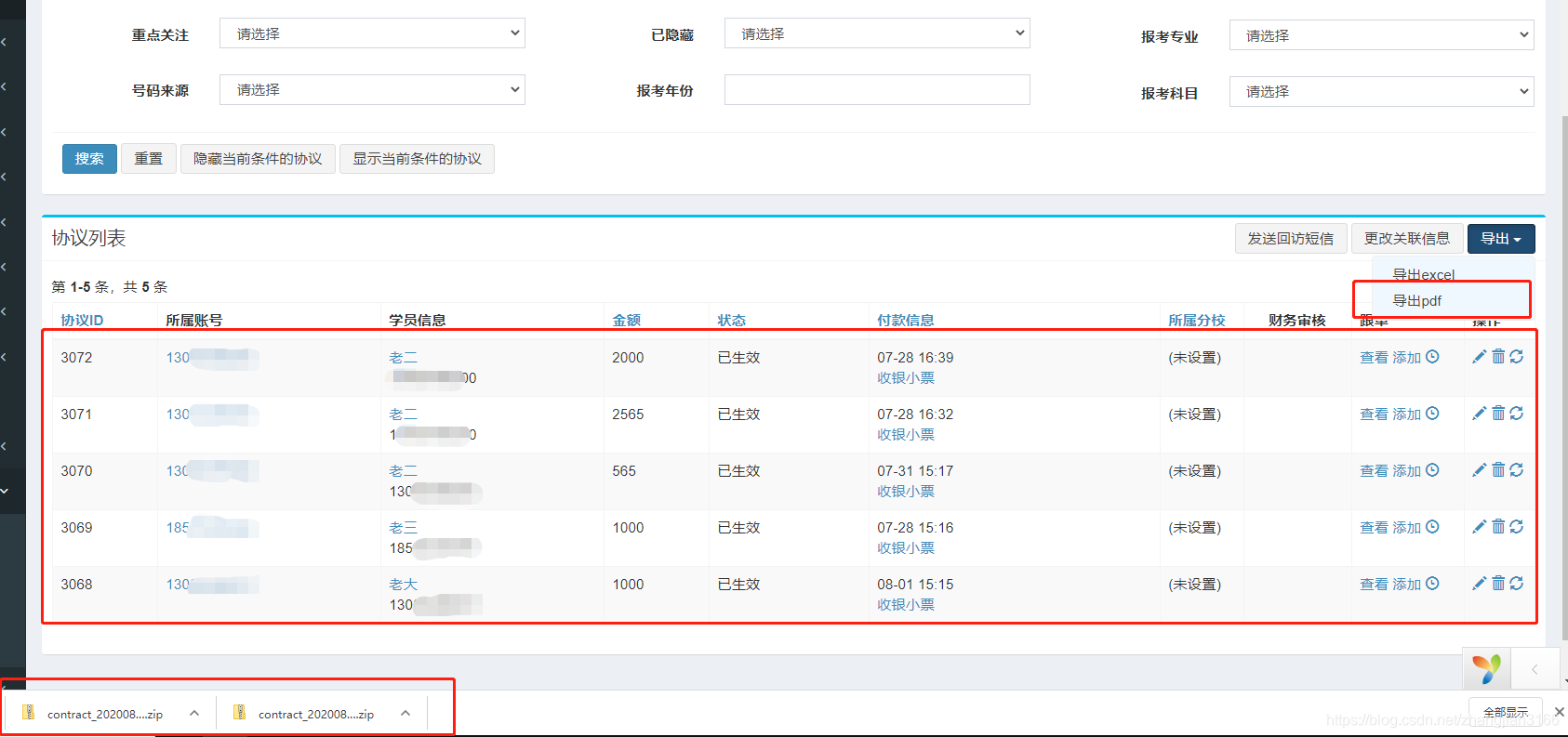Open 收银小票 for agreement 3070
This screenshot has width=1568, height=737.
pos(905,491)
